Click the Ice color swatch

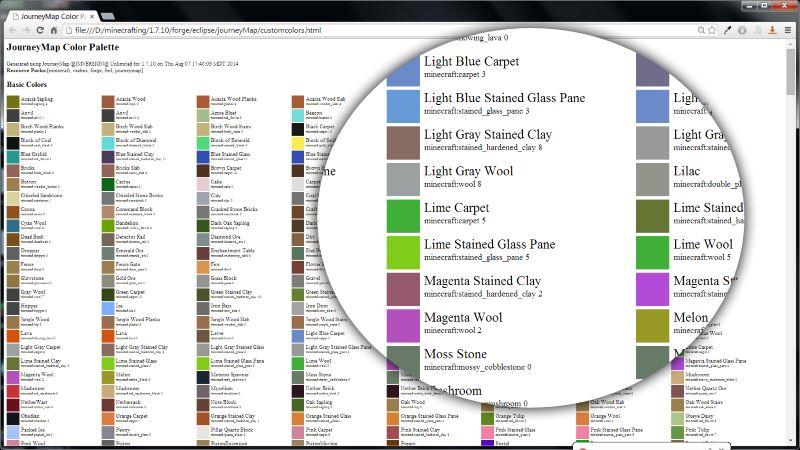click(108, 308)
